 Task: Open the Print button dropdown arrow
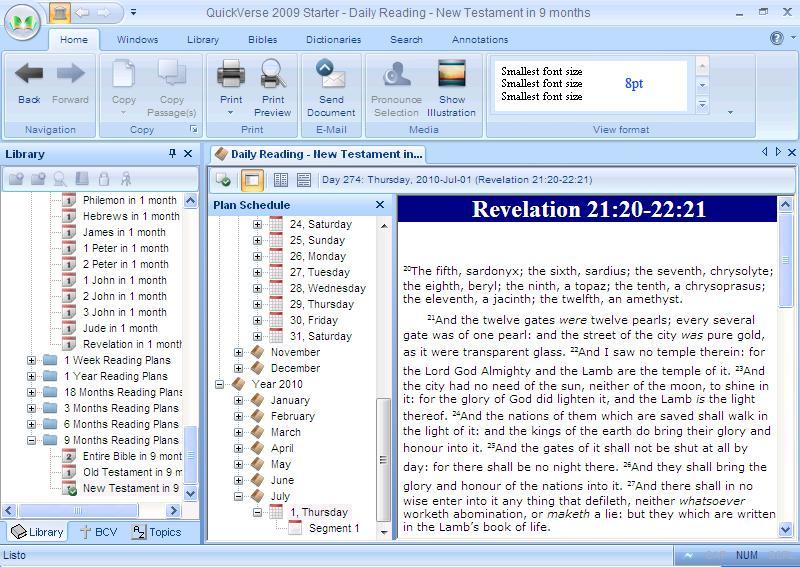(x=230, y=112)
